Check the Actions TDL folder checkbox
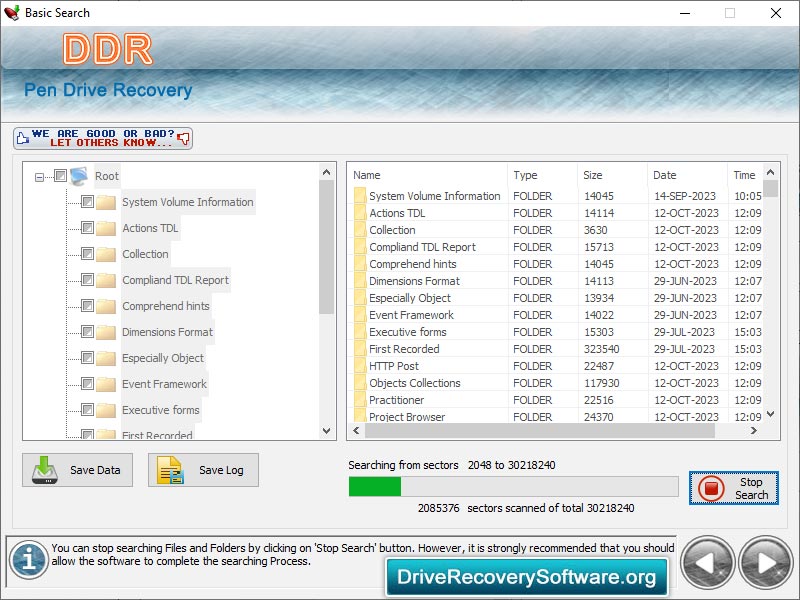 [87, 228]
